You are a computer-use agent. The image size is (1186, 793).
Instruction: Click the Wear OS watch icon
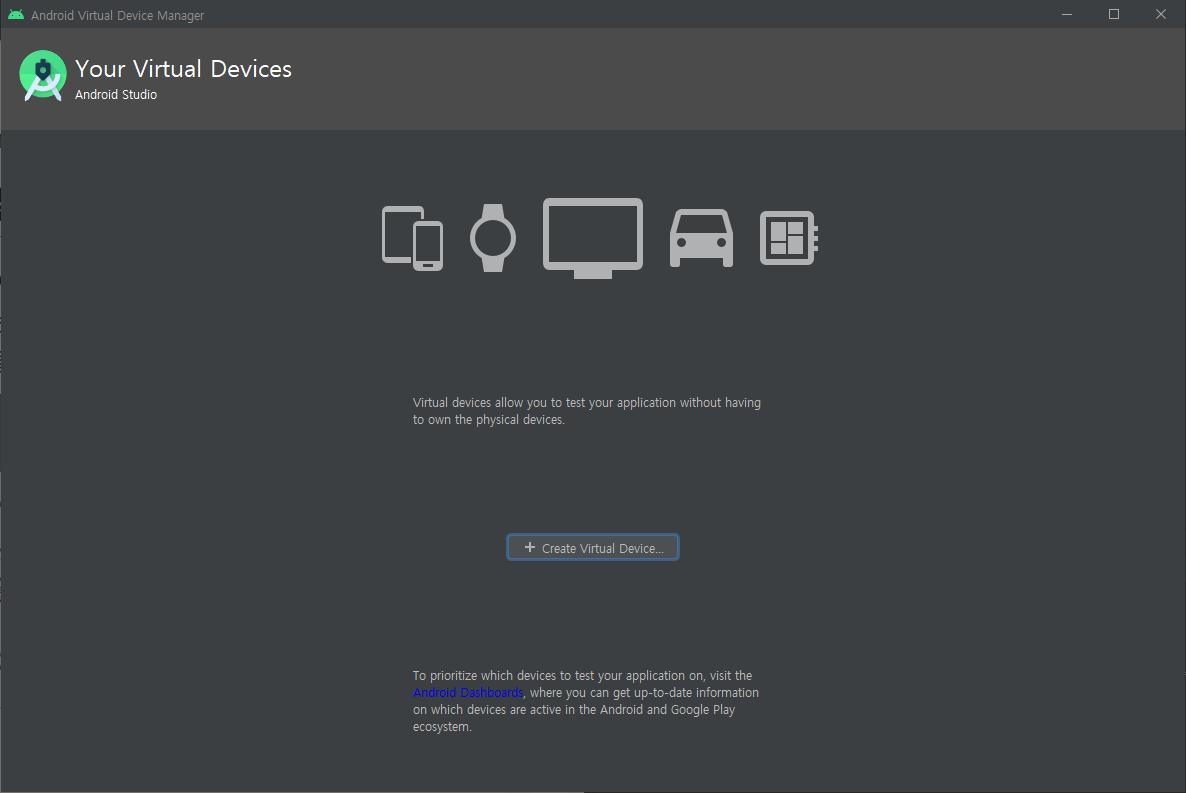click(493, 238)
